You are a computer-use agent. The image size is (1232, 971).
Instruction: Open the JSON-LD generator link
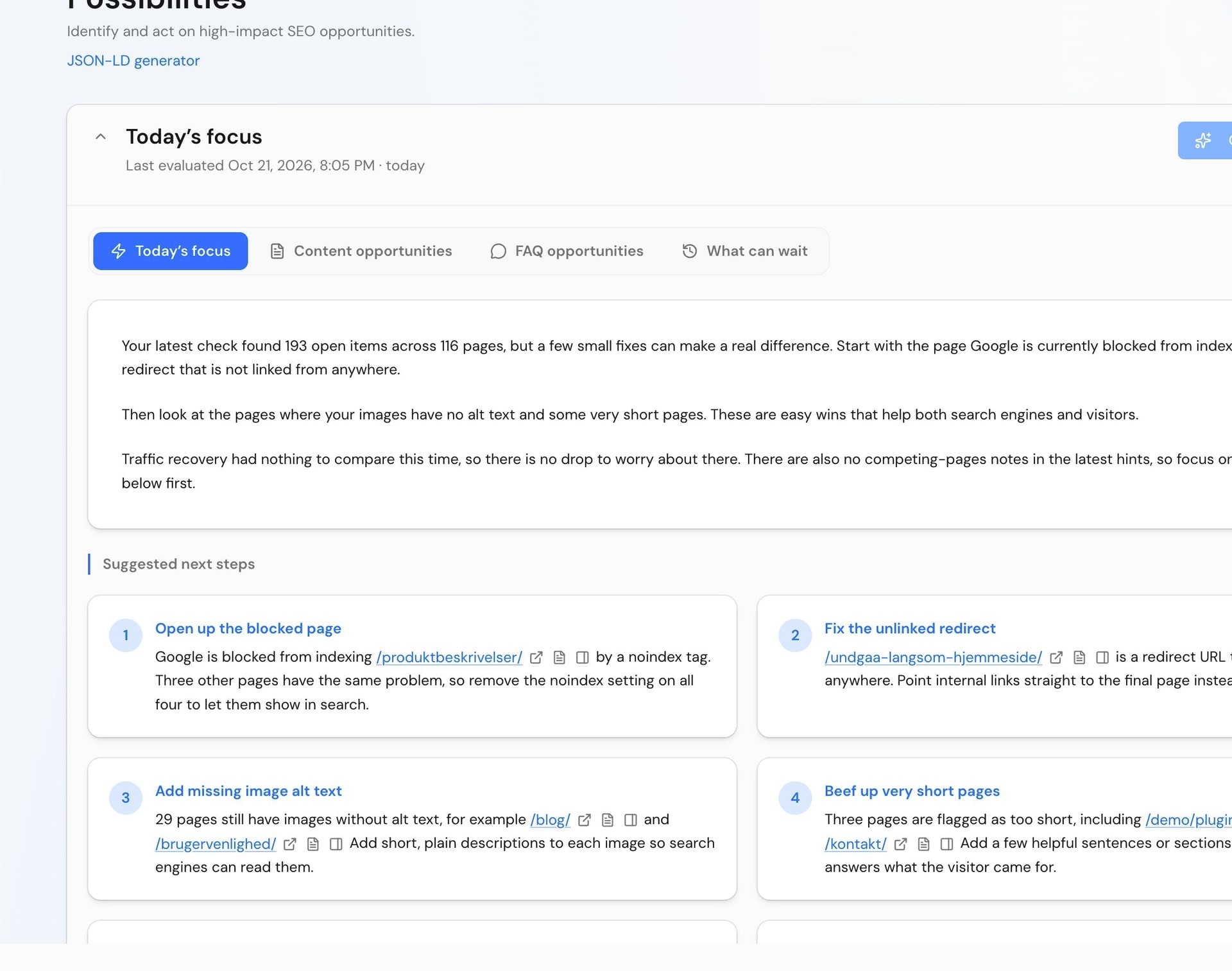(x=133, y=60)
